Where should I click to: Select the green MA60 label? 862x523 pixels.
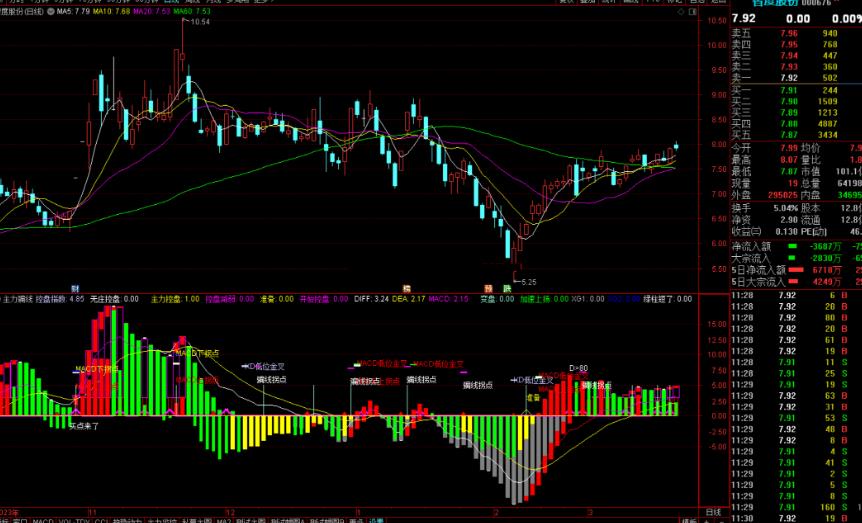click(x=192, y=11)
